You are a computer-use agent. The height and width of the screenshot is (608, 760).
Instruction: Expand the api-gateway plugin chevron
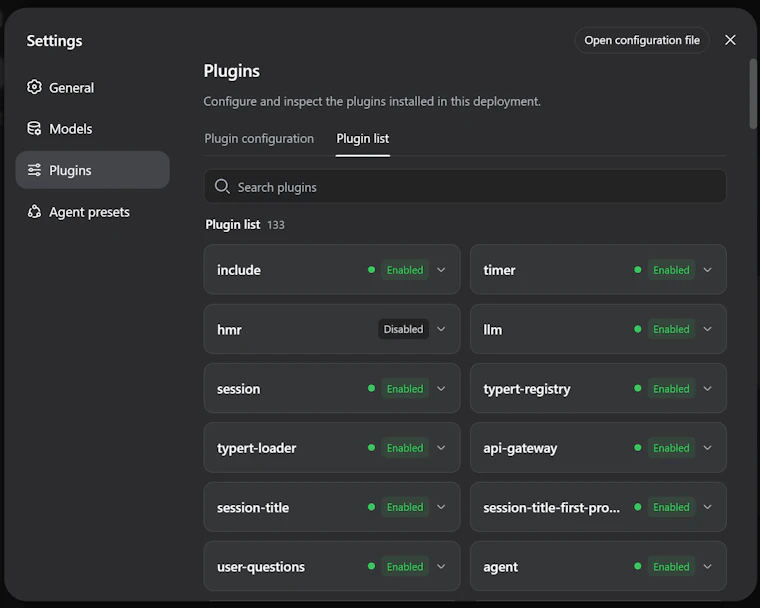tap(708, 448)
